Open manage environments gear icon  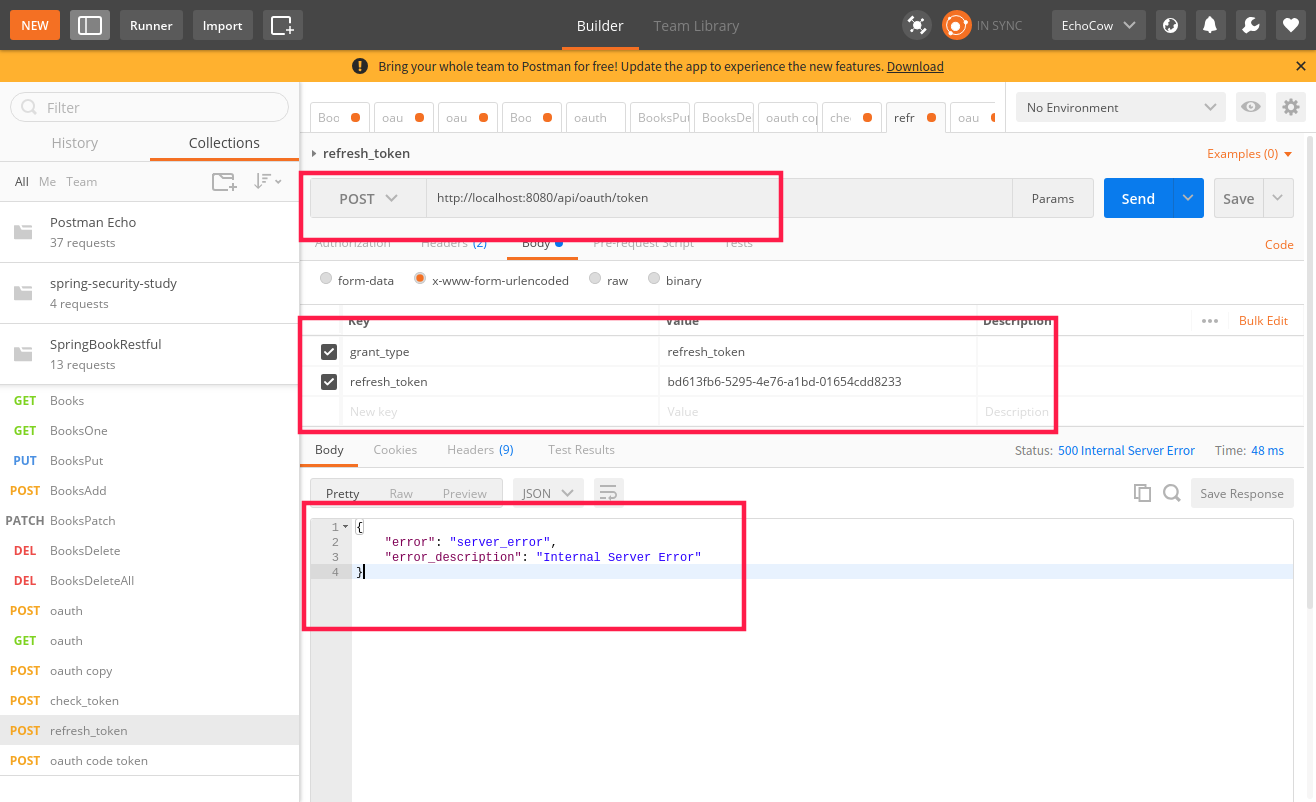pos(1291,107)
